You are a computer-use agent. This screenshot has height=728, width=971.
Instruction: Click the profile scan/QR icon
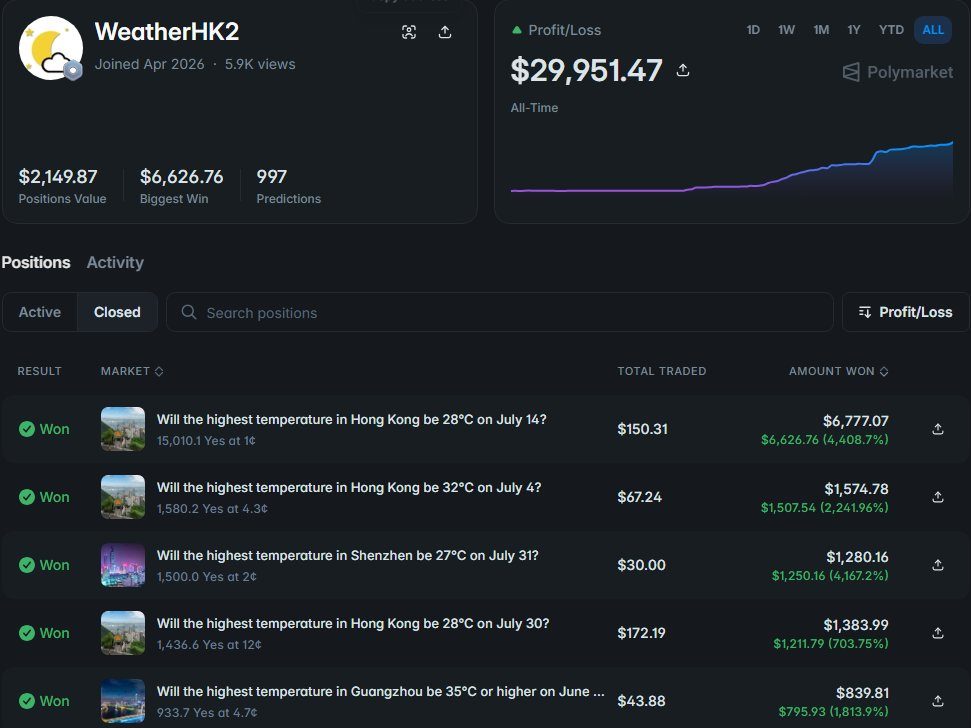[409, 32]
